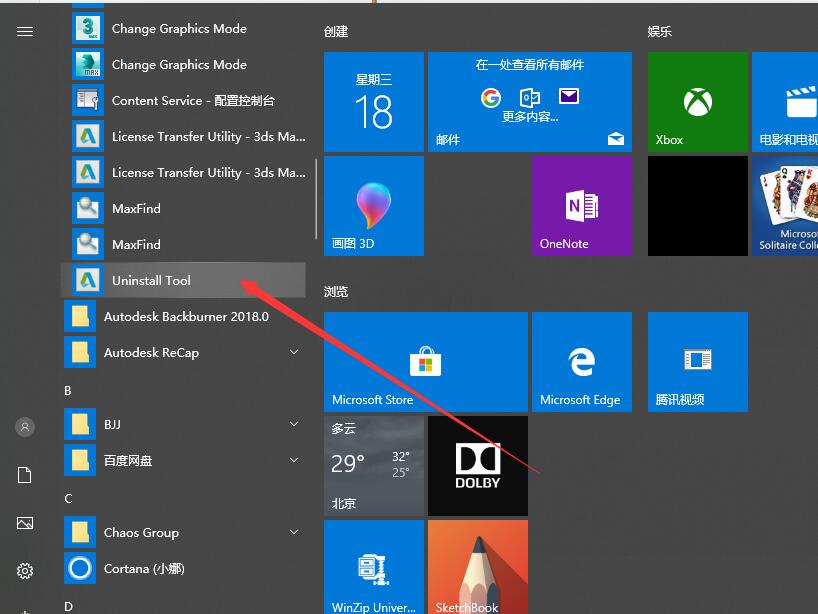Image resolution: width=818 pixels, height=614 pixels.
Task: Open Pictures icon in Start sidebar
Action: coord(25,523)
